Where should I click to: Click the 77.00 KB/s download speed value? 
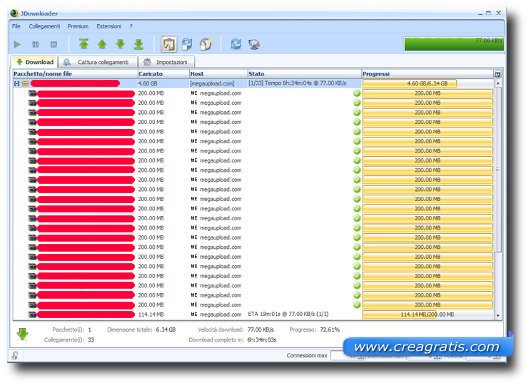pyautogui.click(x=261, y=330)
